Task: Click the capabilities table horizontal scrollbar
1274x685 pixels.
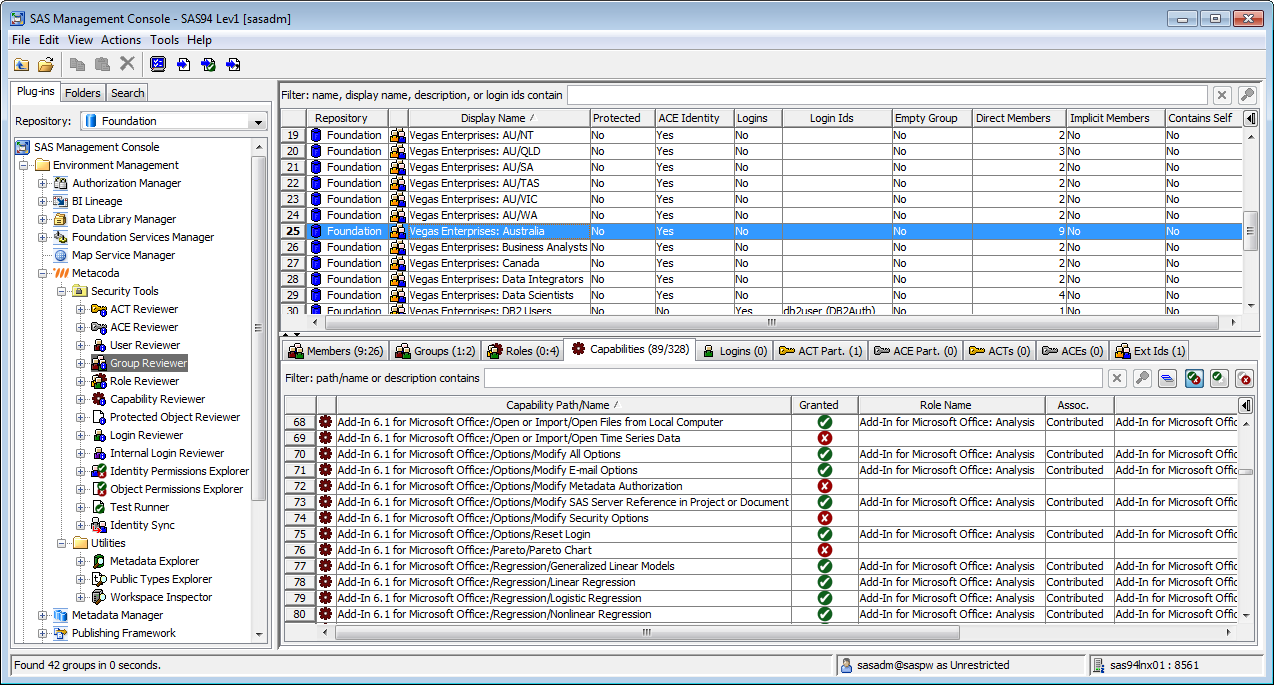Action: click(647, 632)
